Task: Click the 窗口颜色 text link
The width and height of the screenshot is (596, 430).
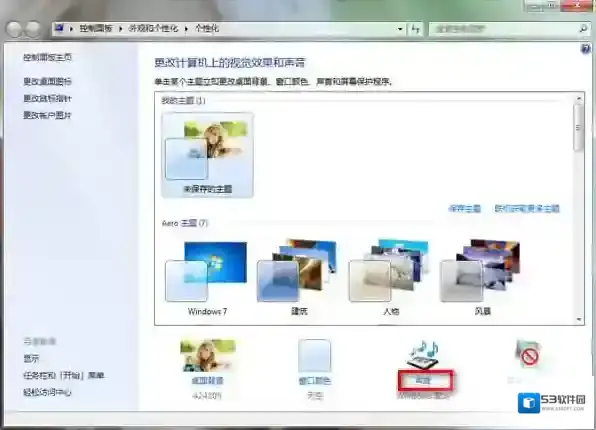Action: pyautogui.click(x=315, y=381)
